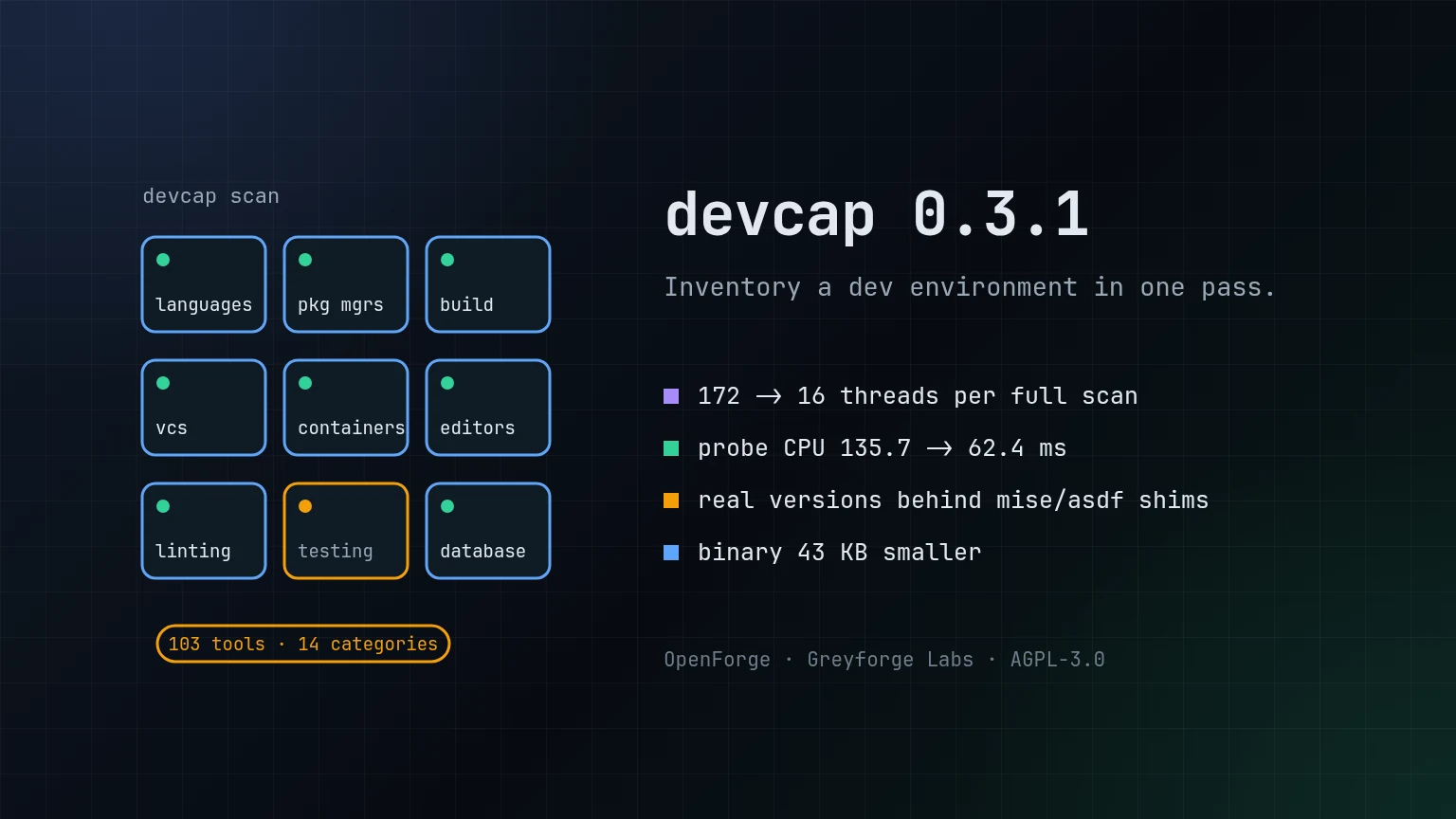Click the green status dot on pkg mgrs

pos(305,260)
